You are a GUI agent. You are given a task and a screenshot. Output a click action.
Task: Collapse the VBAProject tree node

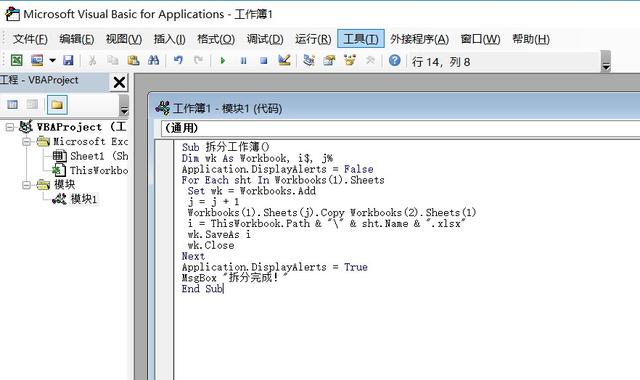tap(10, 127)
